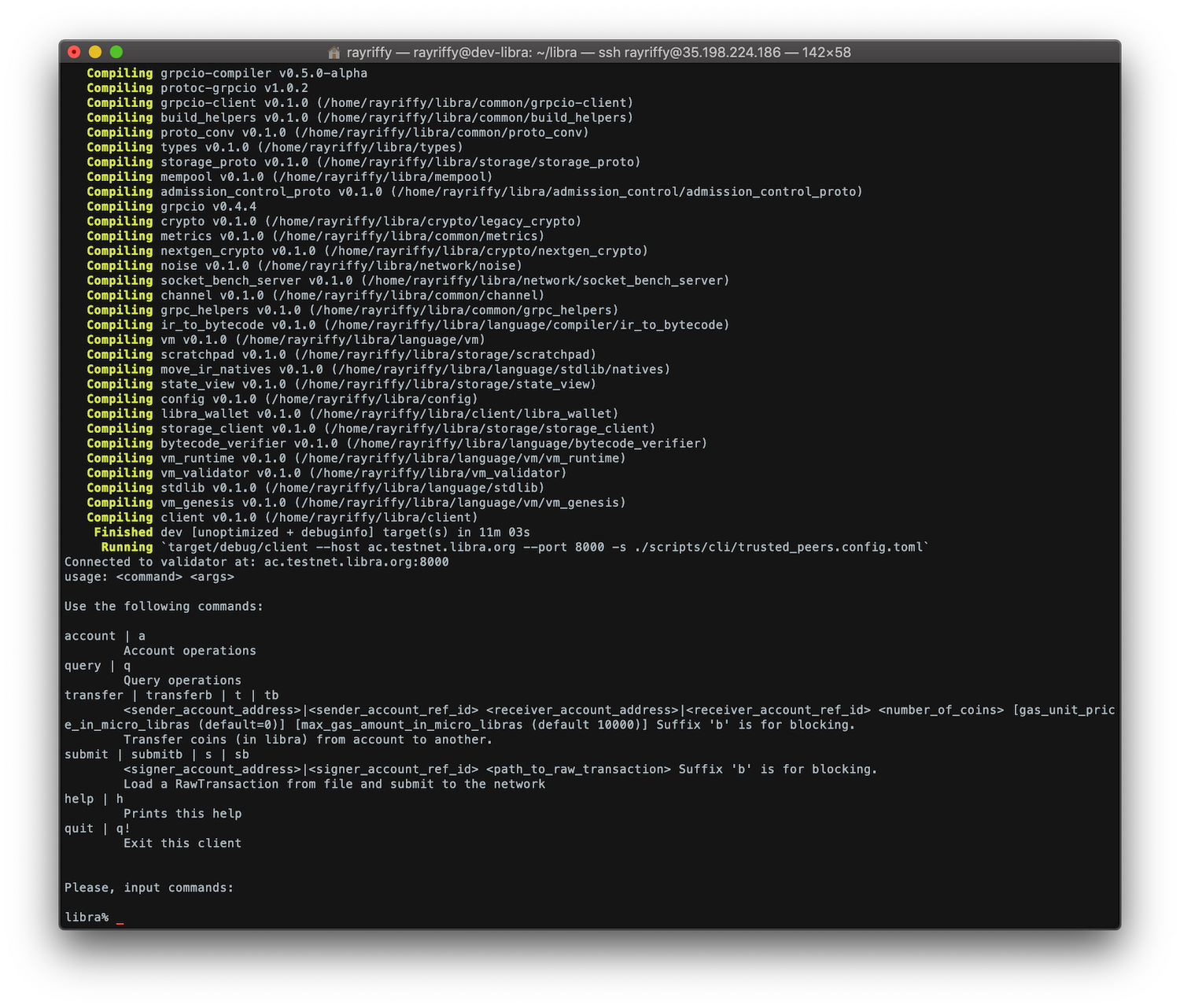Click the yellow minimize window button
This screenshot has width=1180, height=1008.
(x=95, y=52)
